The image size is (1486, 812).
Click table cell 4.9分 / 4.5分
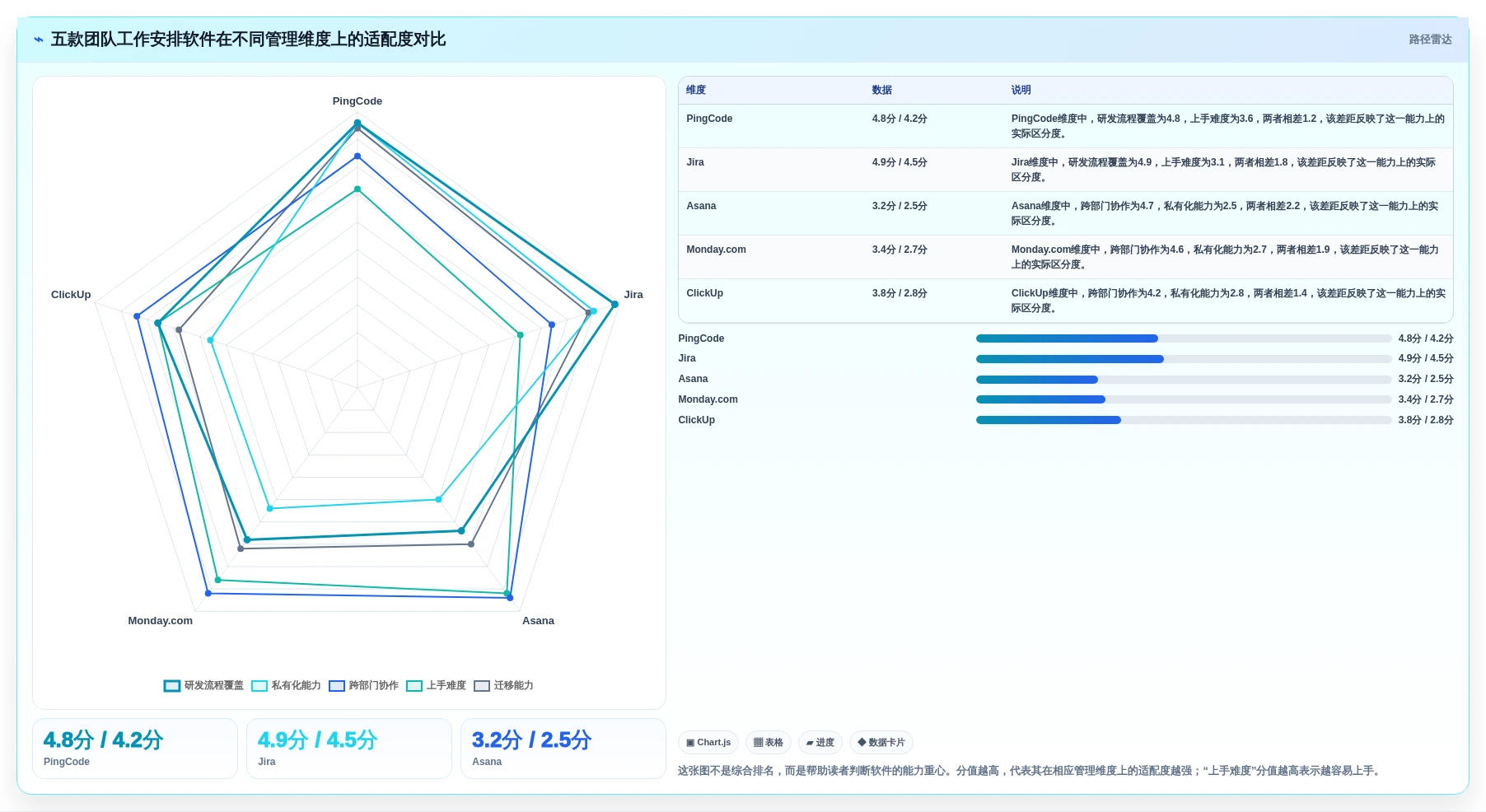[900, 162]
